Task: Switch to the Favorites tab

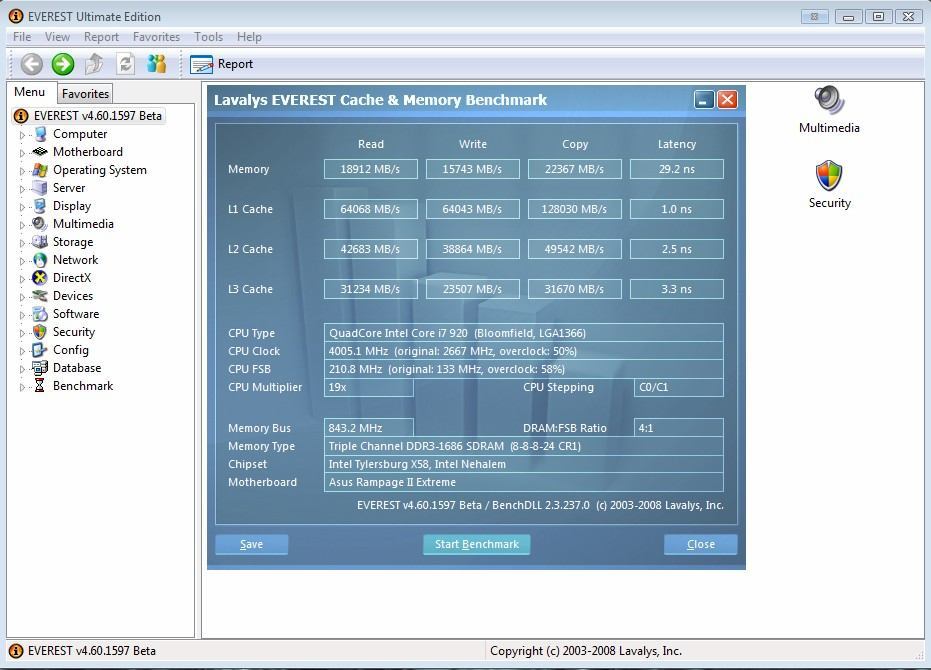Action: [85, 94]
